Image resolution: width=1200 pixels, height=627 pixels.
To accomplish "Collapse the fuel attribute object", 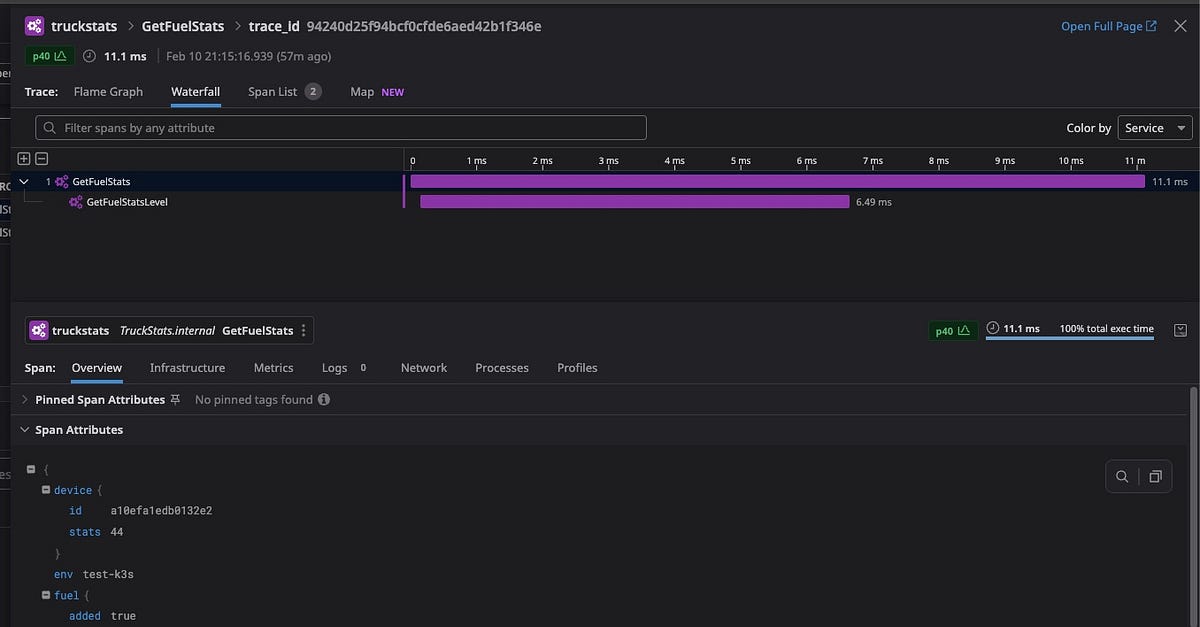I will pyautogui.click(x=46, y=595).
